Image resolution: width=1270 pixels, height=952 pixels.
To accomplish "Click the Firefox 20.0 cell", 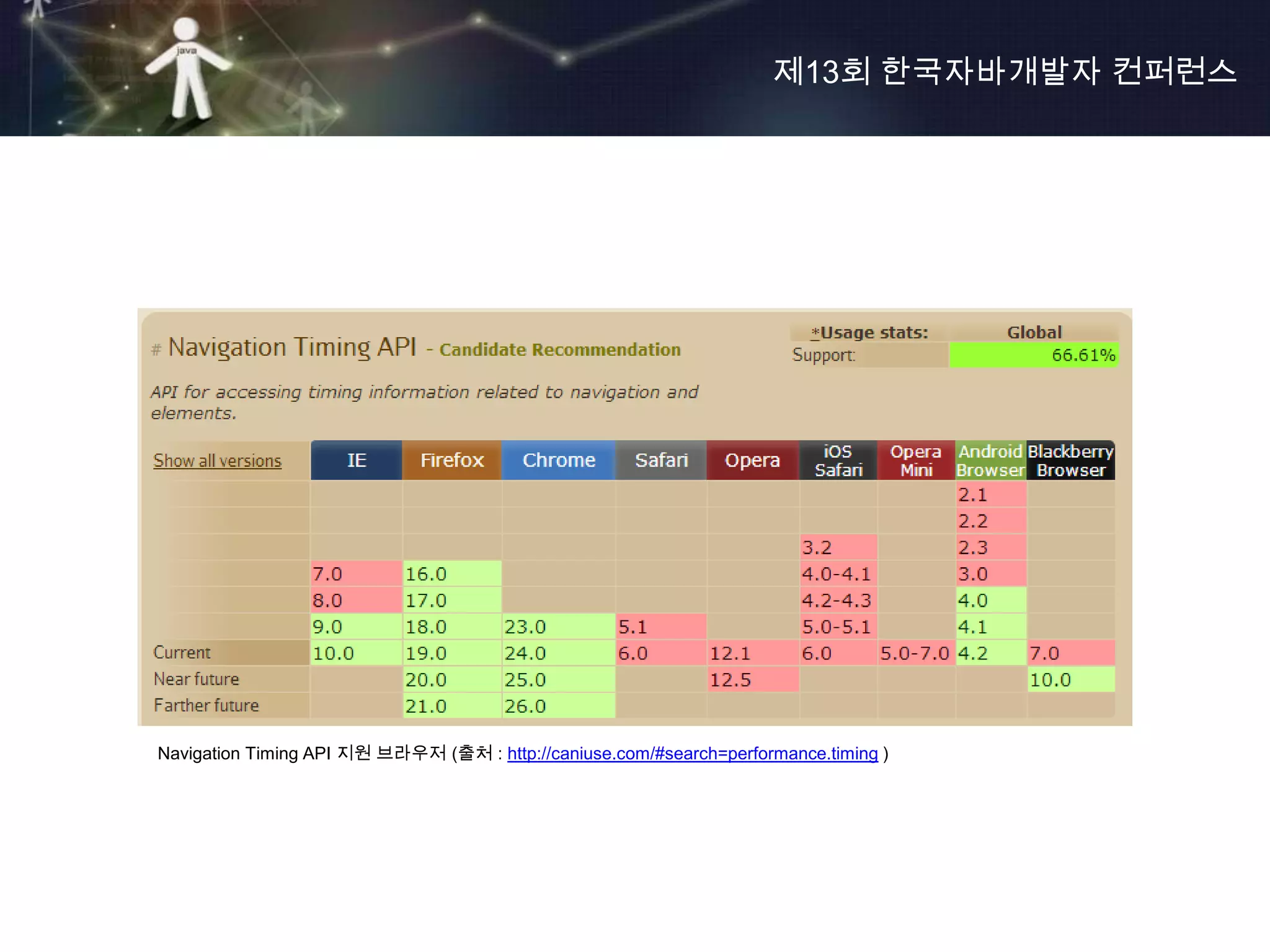I will click(452, 680).
